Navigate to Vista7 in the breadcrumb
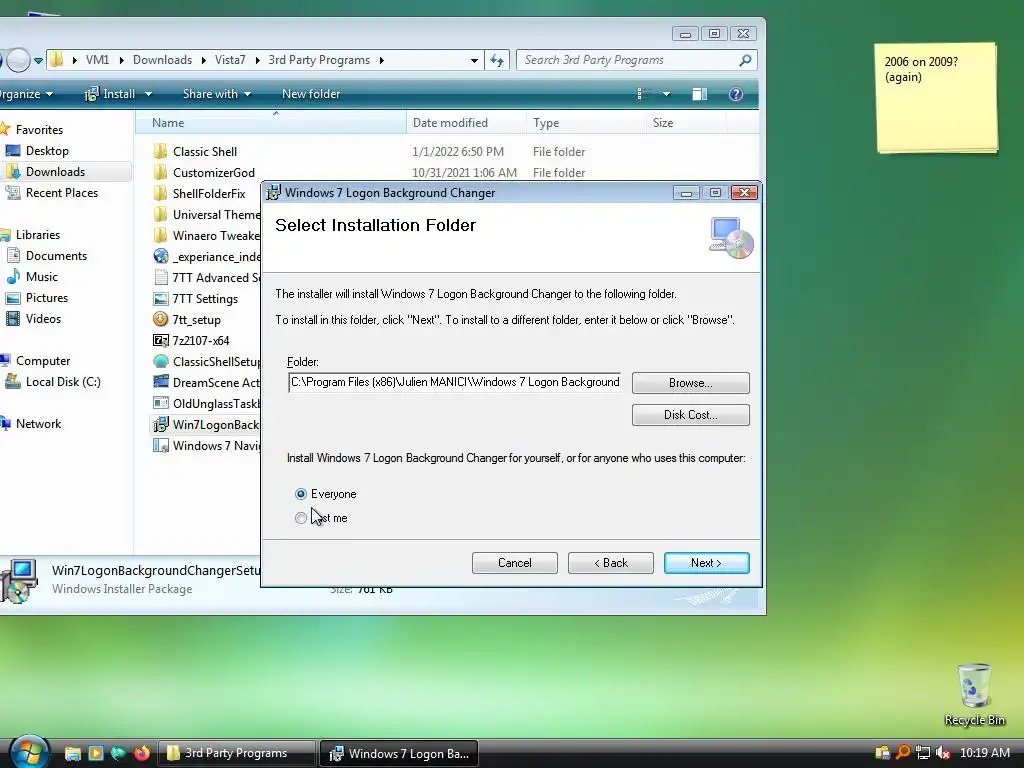 230,60
